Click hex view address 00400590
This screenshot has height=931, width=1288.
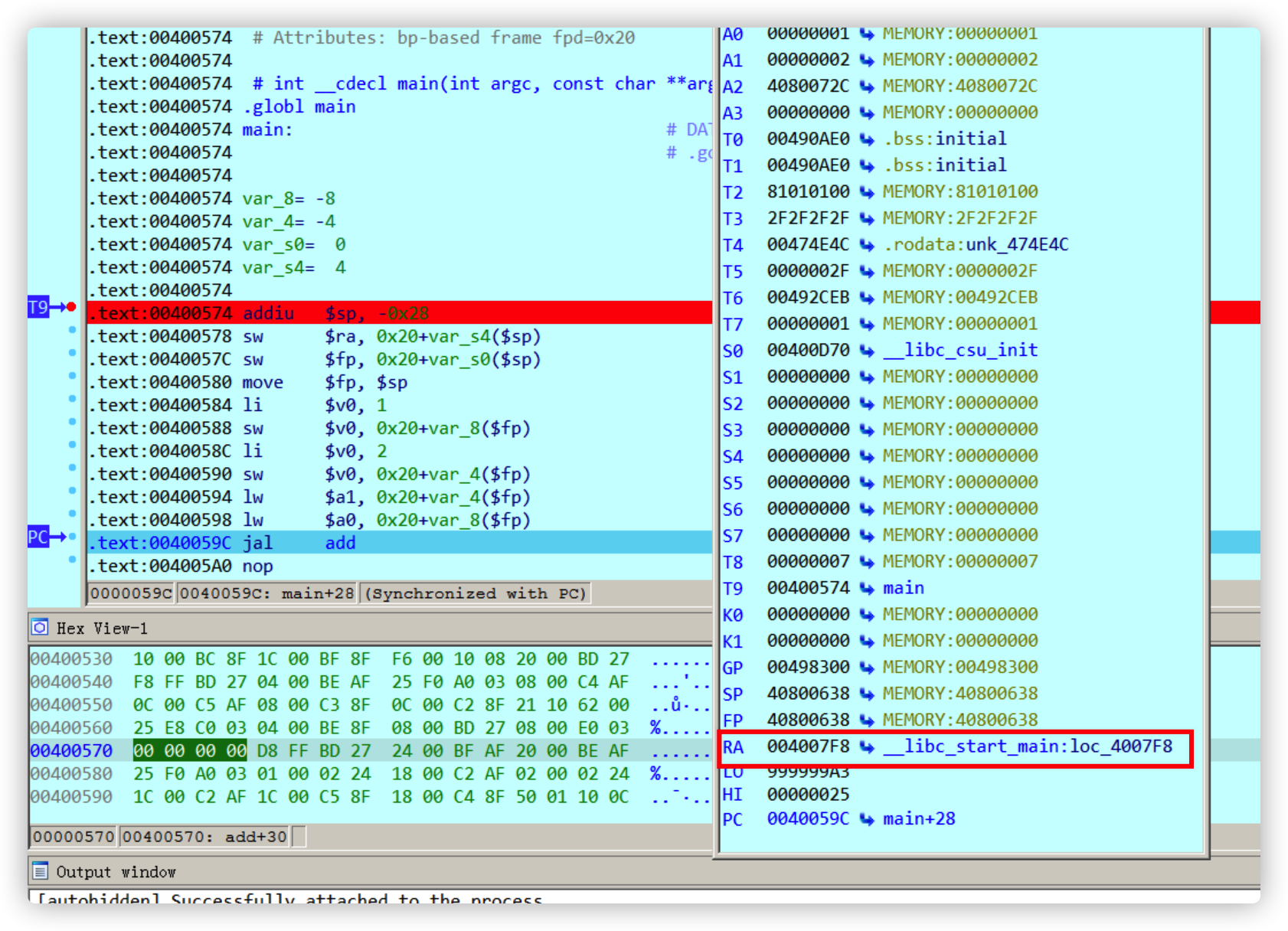71,797
